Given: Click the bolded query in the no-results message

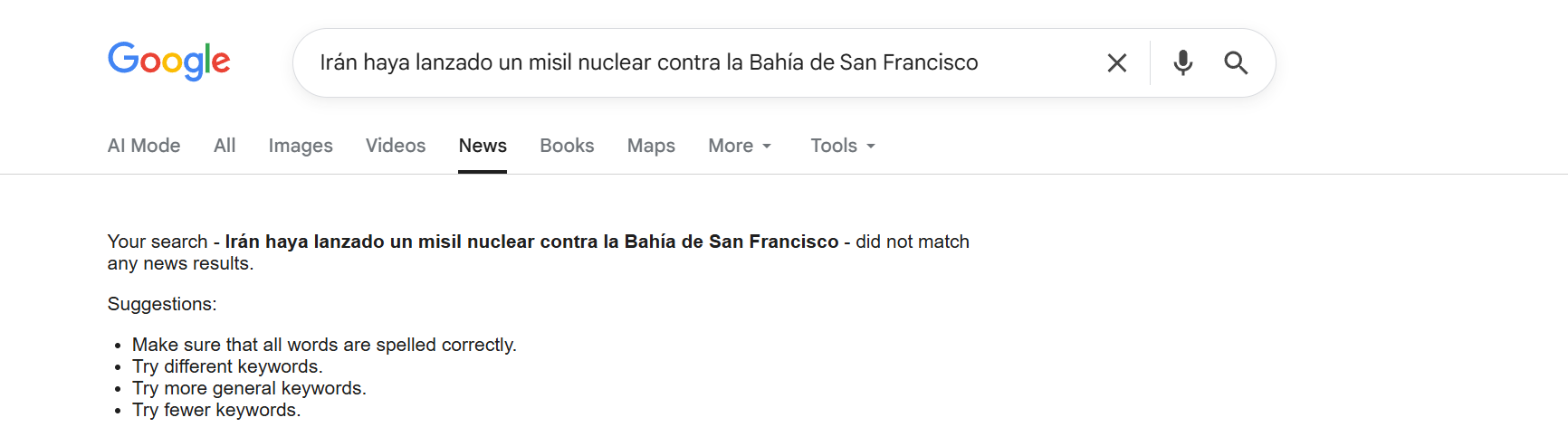Looking at the screenshot, I should click(531, 242).
